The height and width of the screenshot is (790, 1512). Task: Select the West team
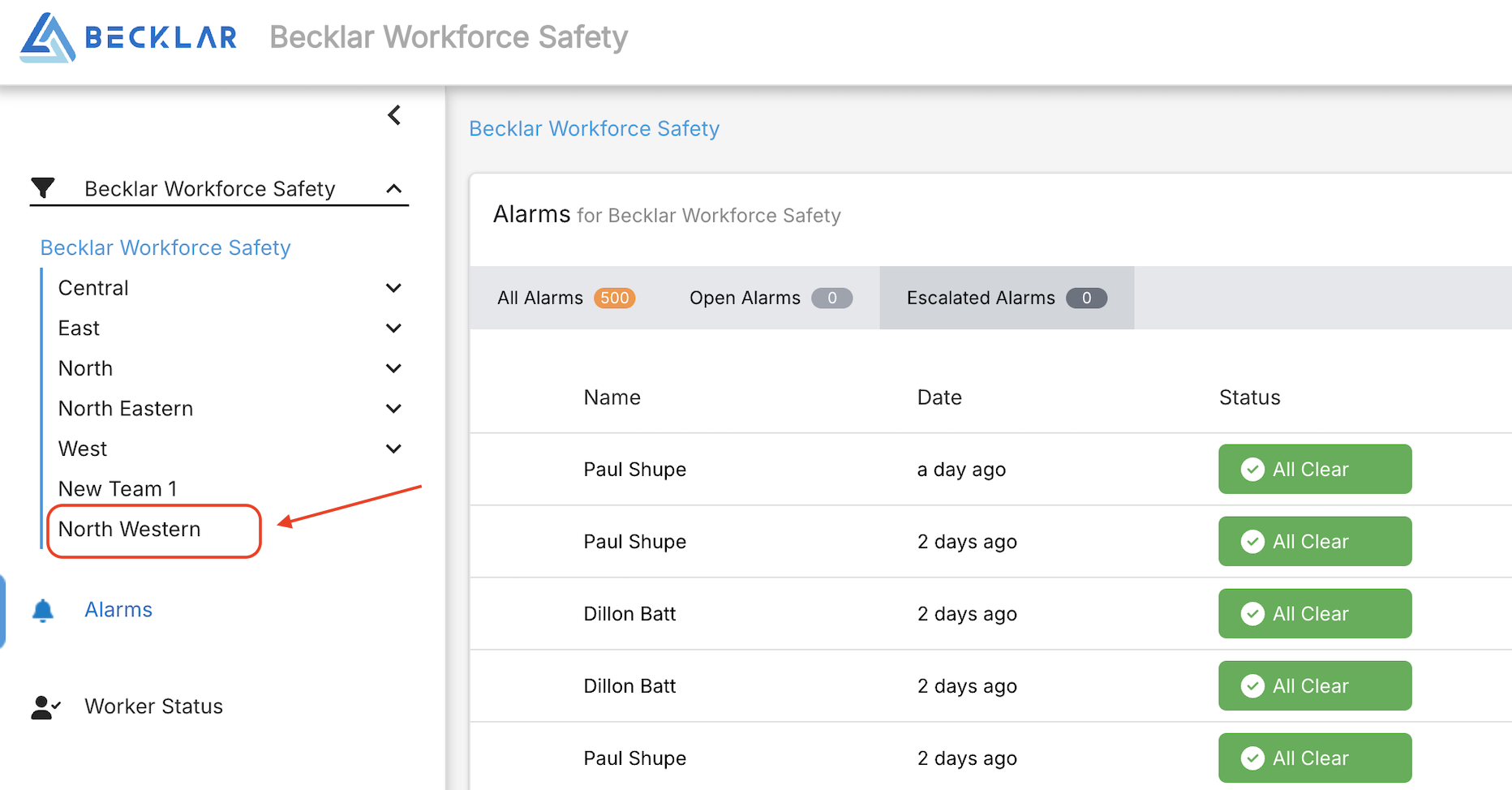coord(83,449)
